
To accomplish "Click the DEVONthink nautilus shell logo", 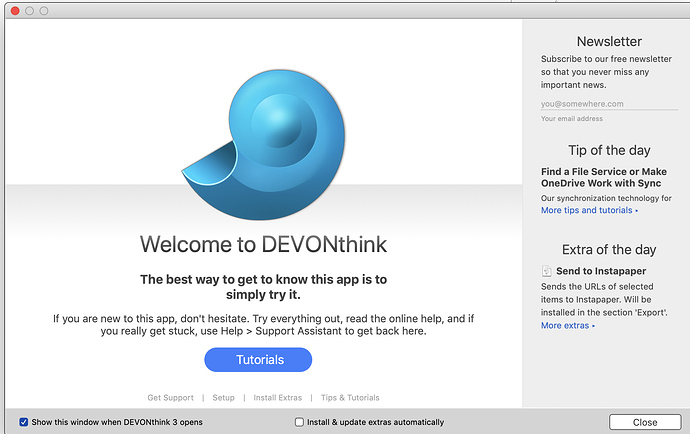I will coord(264,145).
